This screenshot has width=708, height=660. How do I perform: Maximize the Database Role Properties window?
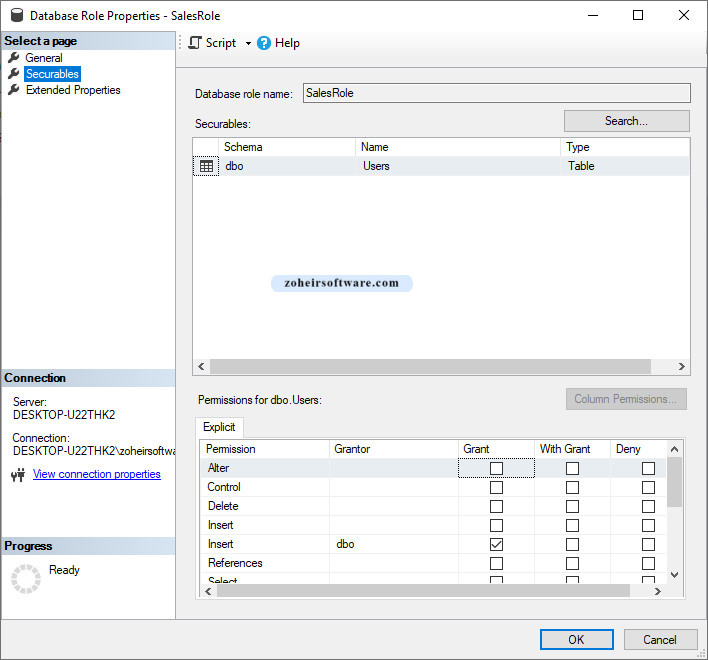coord(638,15)
